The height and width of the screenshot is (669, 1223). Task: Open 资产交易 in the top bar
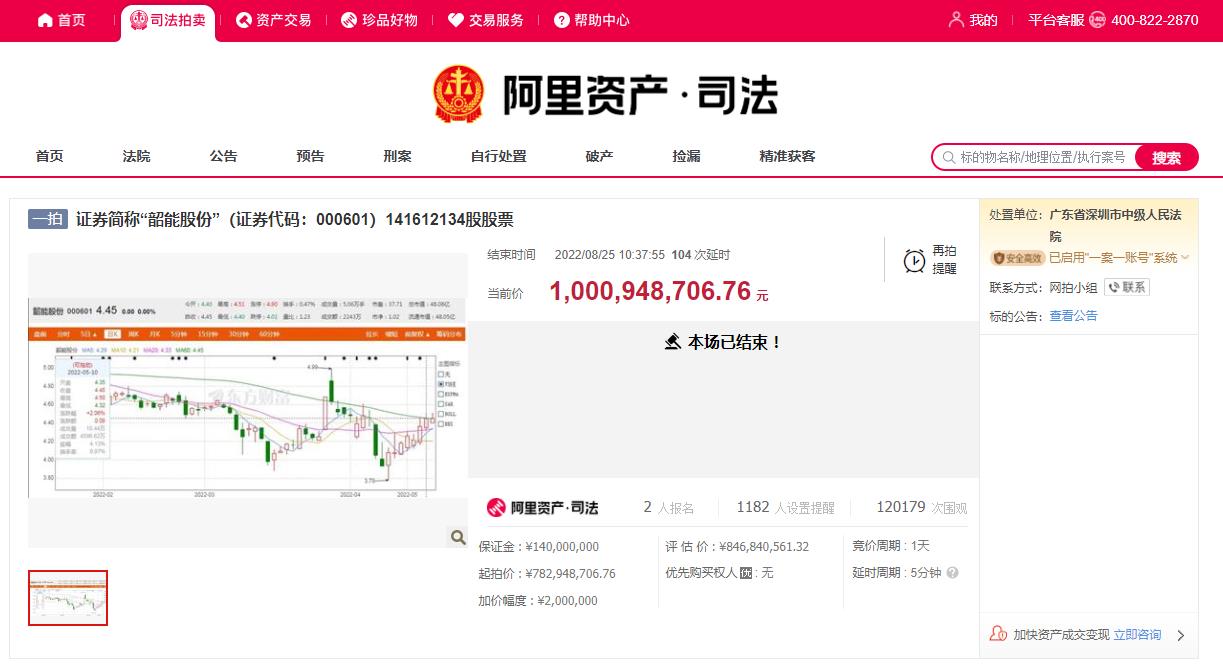(x=273, y=20)
